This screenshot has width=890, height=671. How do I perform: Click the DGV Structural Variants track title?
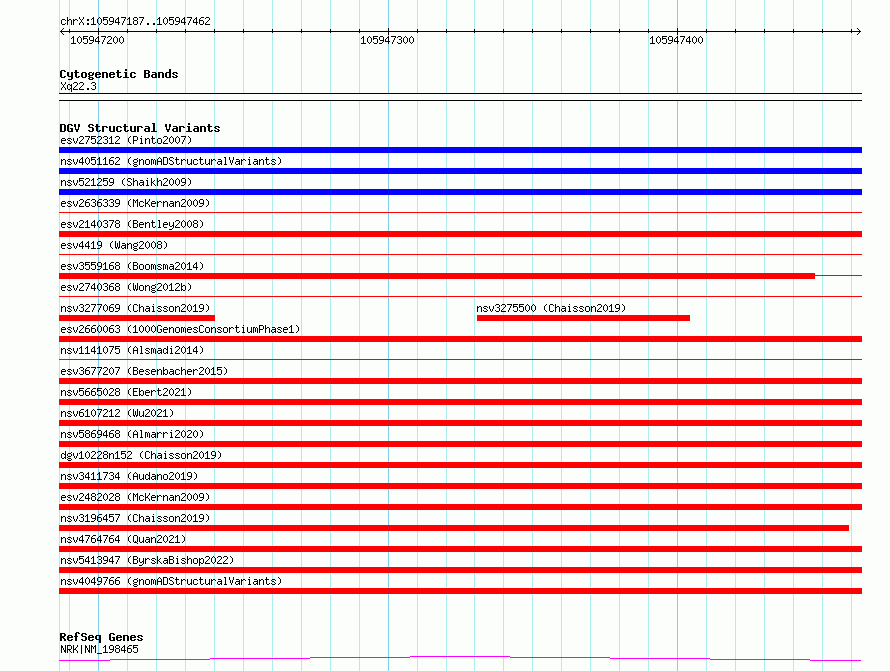(140, 128)
